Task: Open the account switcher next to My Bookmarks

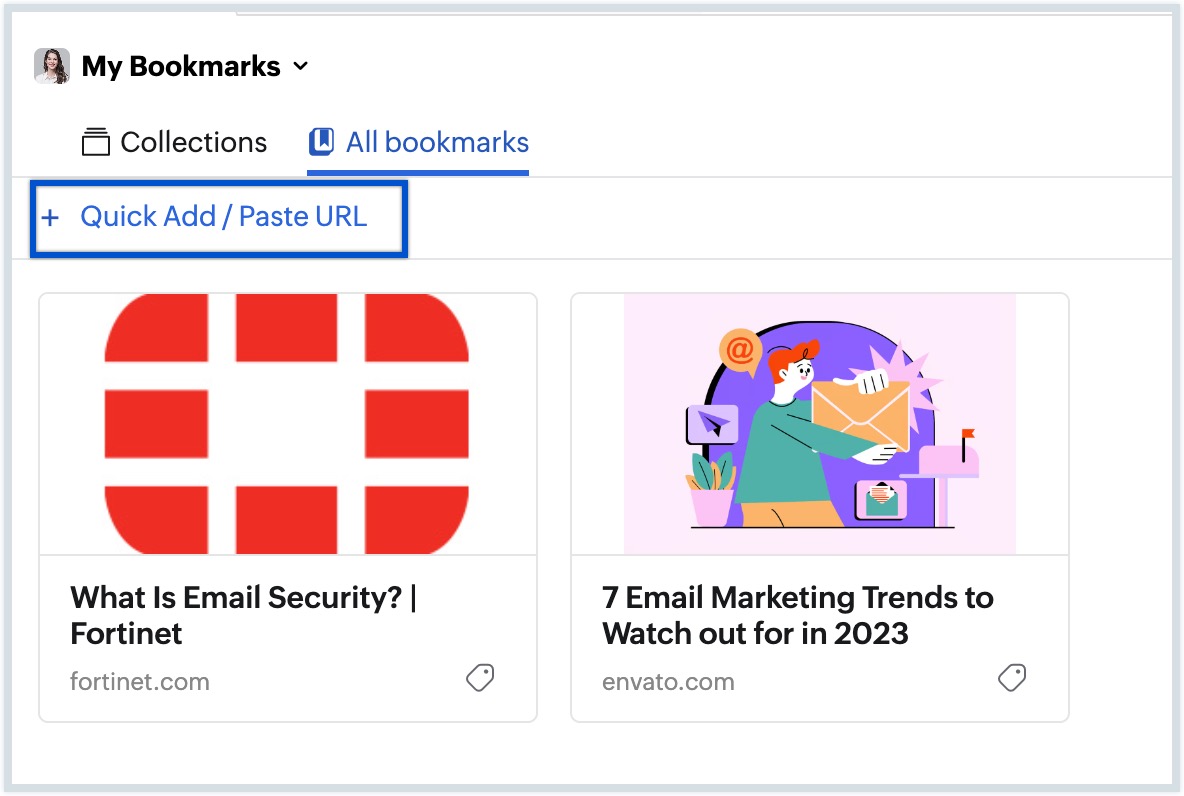Action: click(x=300, y=67)
